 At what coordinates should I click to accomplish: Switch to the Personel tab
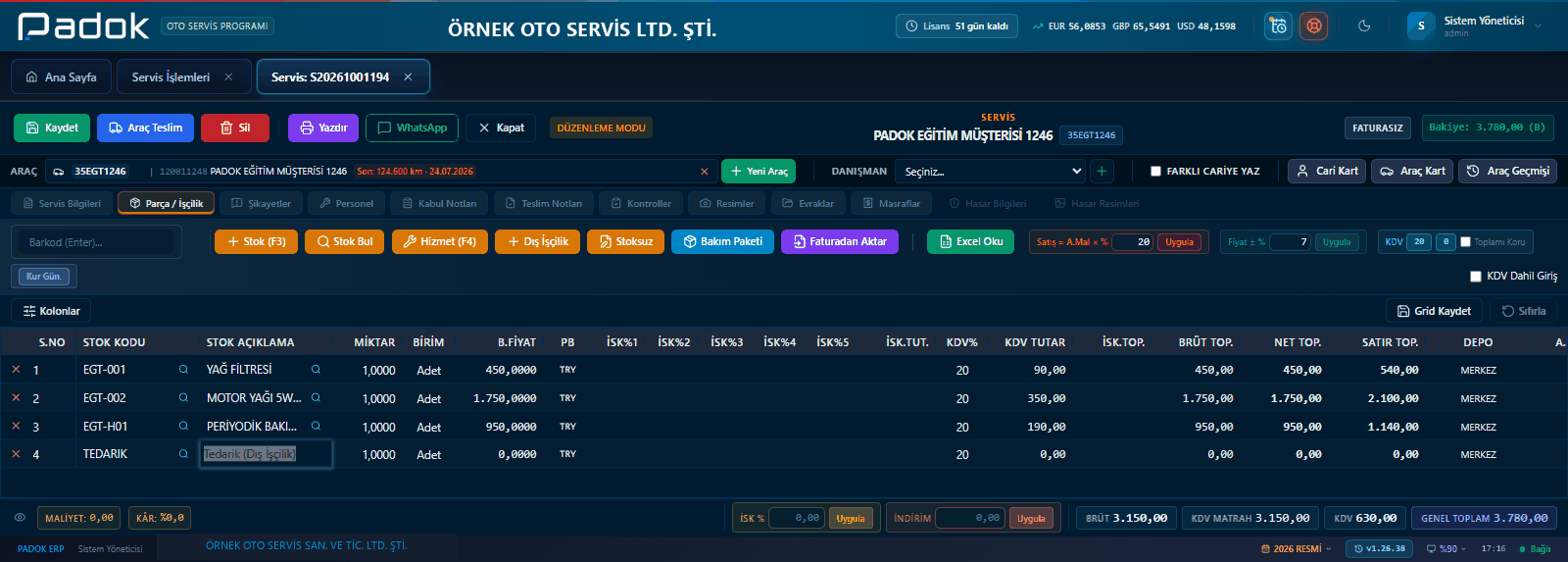click(x=346, y=203)
